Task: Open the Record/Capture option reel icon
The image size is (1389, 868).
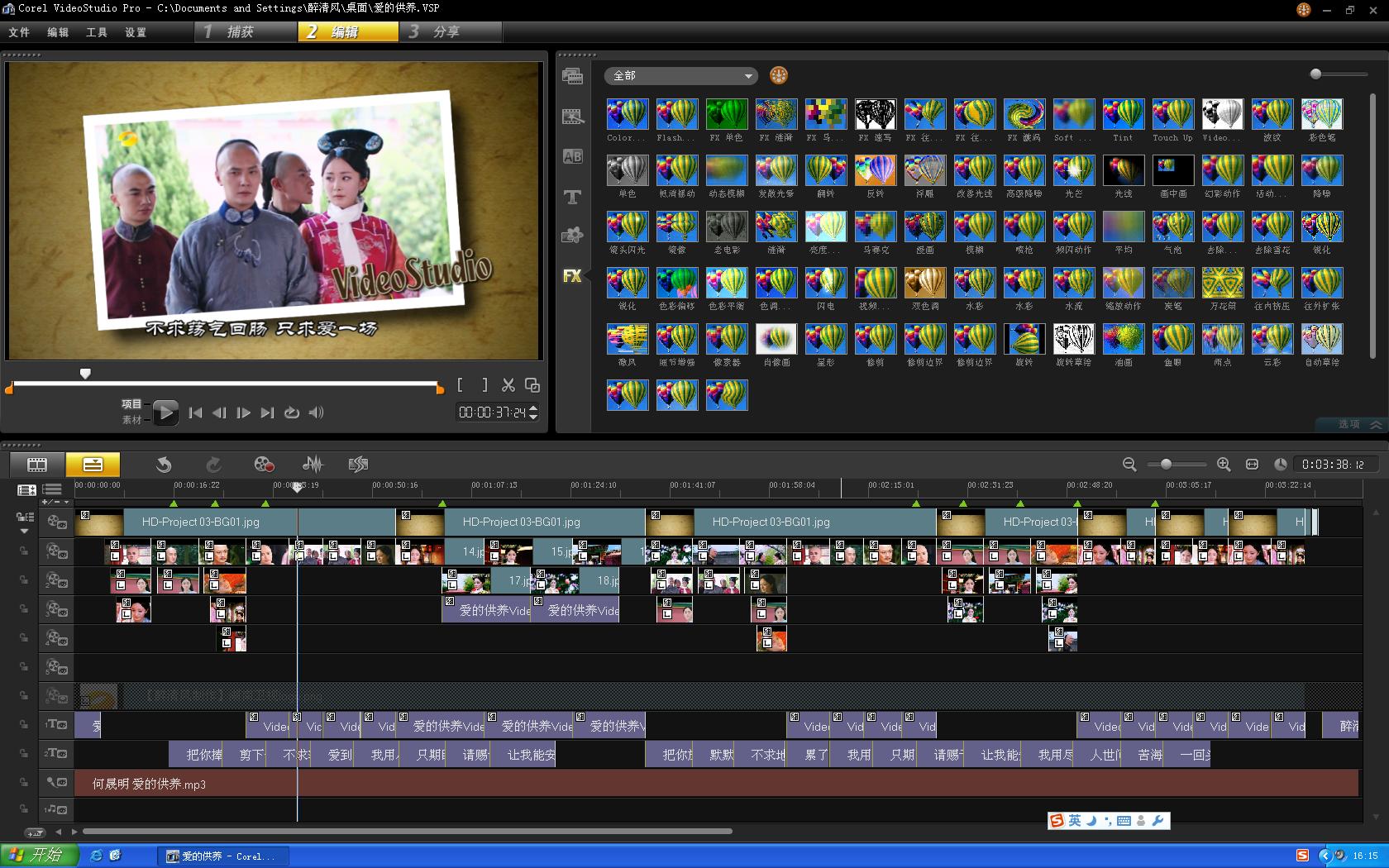Action: (x=264, y=465)
